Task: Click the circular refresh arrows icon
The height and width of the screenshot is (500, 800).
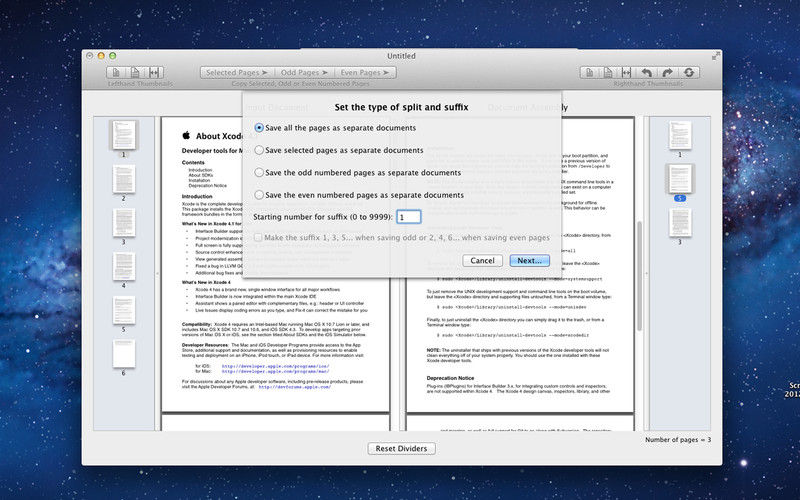Action: tap(689, 72)
